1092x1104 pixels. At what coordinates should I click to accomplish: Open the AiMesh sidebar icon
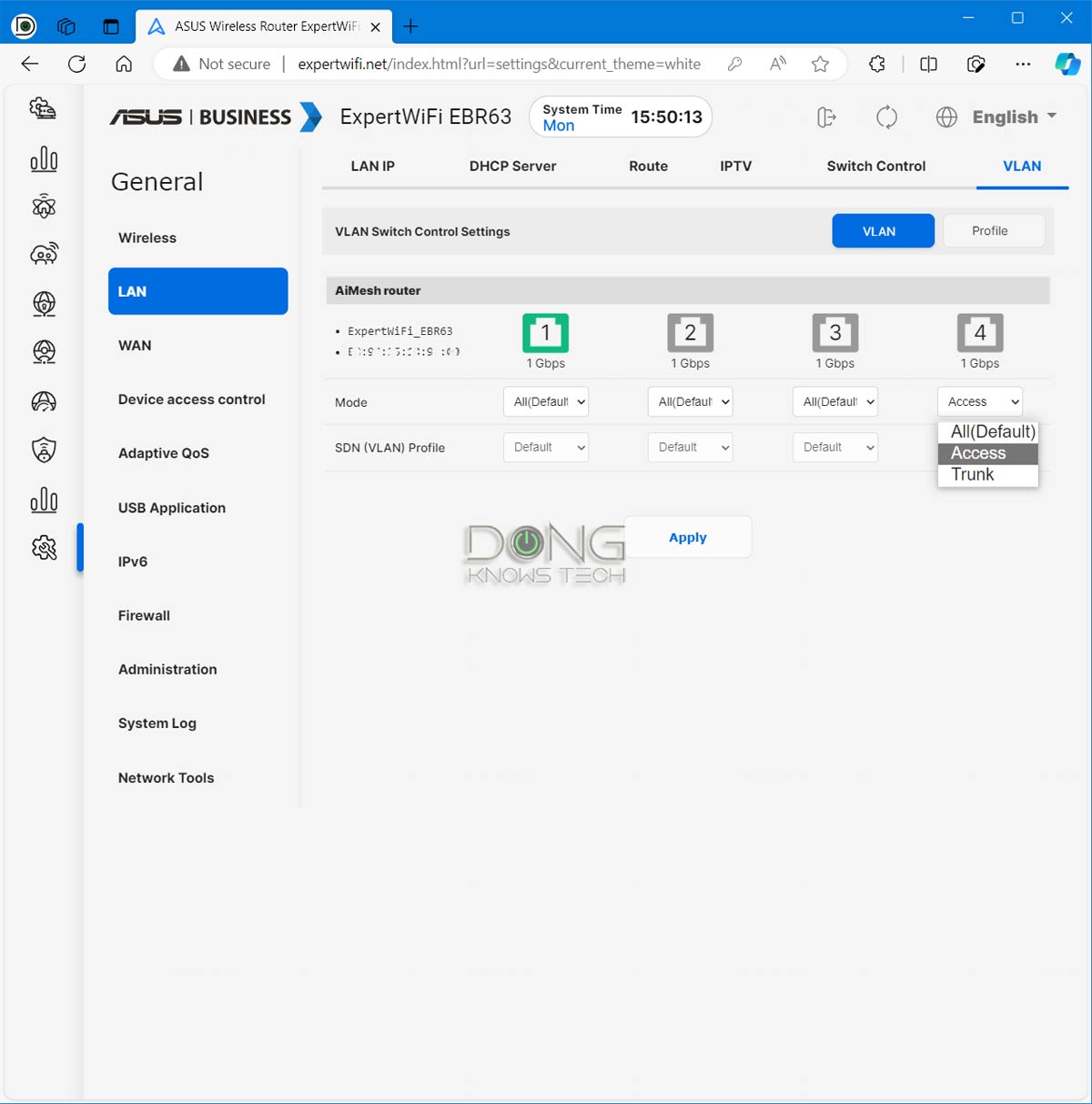coord(44,208)
